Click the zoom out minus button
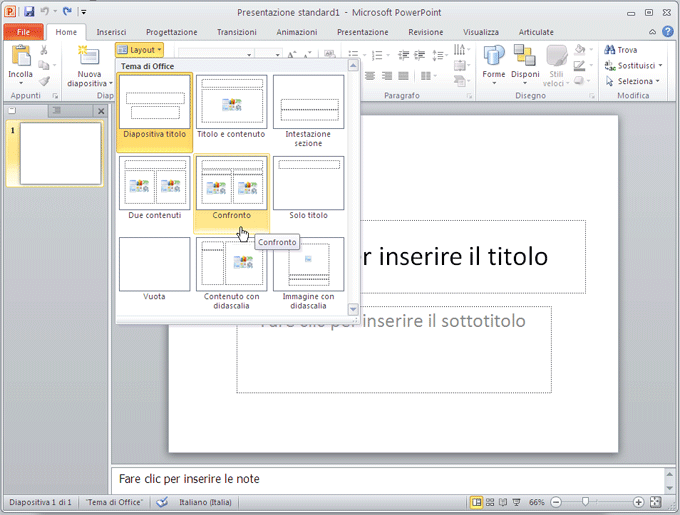This screenshot has height=515, width=680. pyautogui.click(x=556, y=502)
